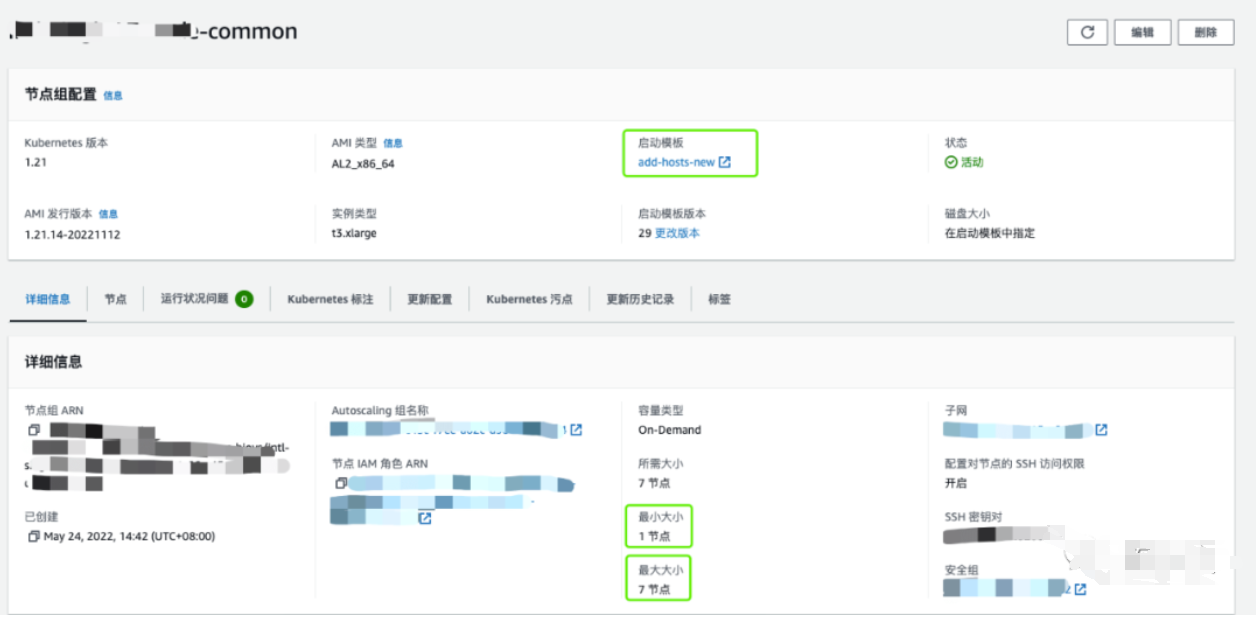Click 信息 link beside AMI 类型

click(x=393, y=144)
